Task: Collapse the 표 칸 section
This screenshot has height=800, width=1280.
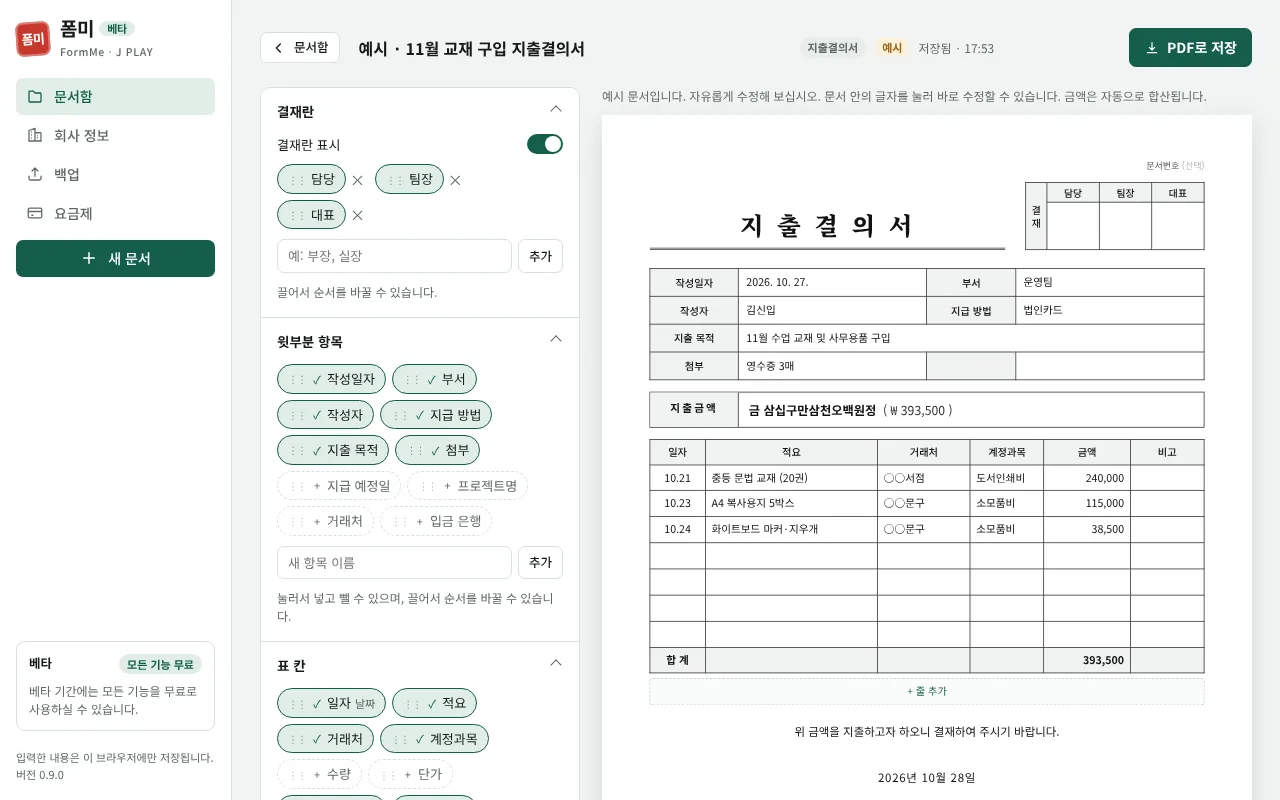Action: pyautogui.click(x=556, y=663)
